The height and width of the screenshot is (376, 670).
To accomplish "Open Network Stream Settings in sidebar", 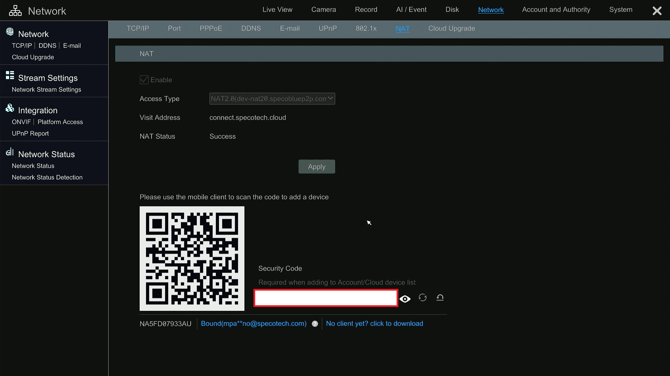I will pyautogui.click(x=46, y=89).
